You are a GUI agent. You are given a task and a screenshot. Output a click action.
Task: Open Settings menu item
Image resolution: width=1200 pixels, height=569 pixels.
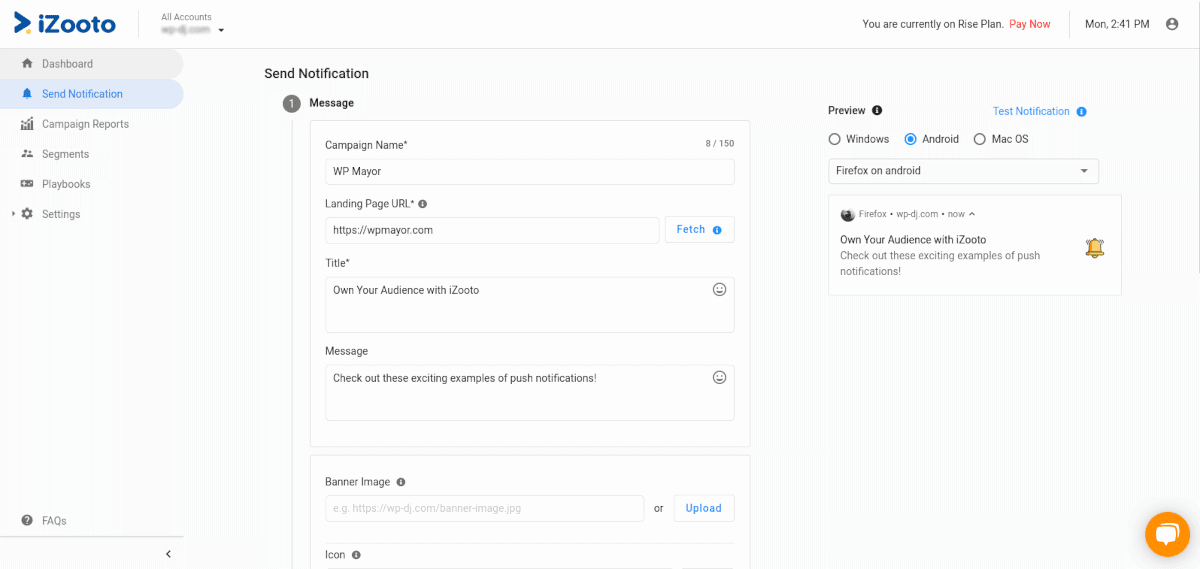(91, 214)
